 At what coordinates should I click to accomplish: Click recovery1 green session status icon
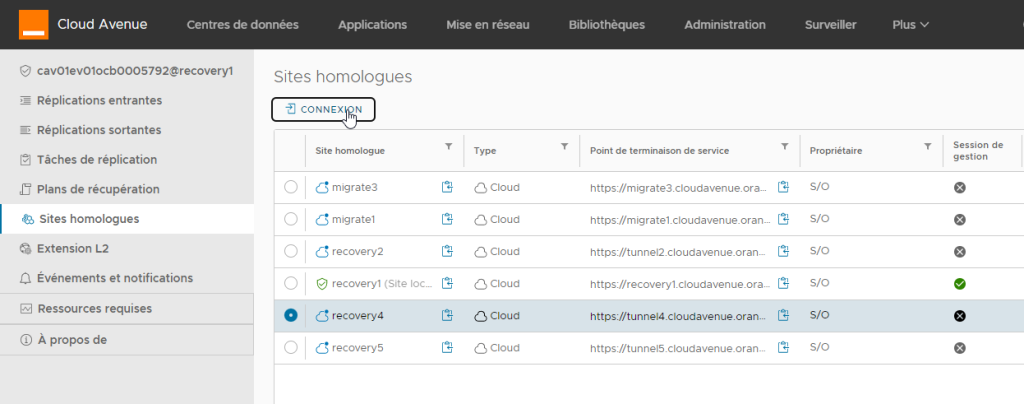point(959,284)
